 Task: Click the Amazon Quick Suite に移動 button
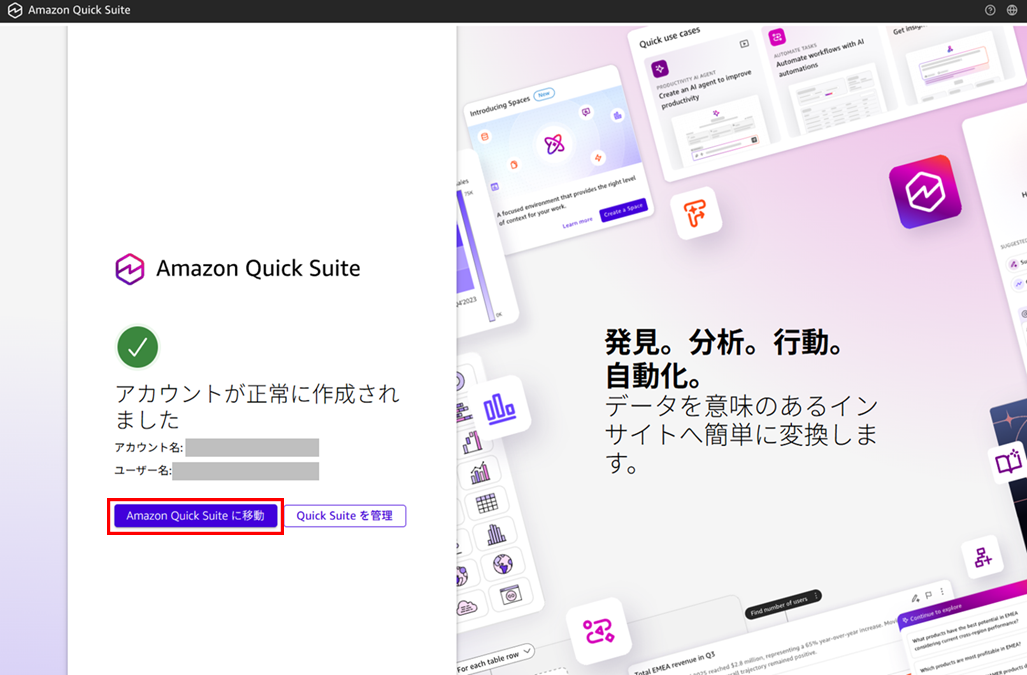point(195,517)
